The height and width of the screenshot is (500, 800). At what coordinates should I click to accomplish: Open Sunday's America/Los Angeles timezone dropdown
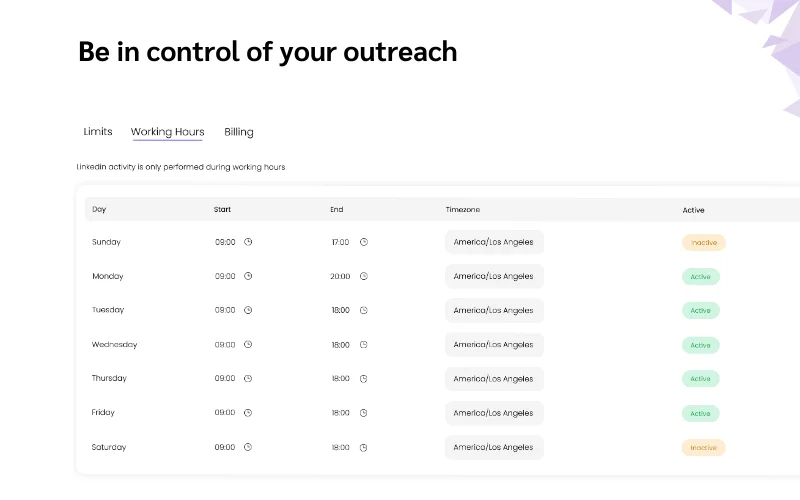coord(494,242)
